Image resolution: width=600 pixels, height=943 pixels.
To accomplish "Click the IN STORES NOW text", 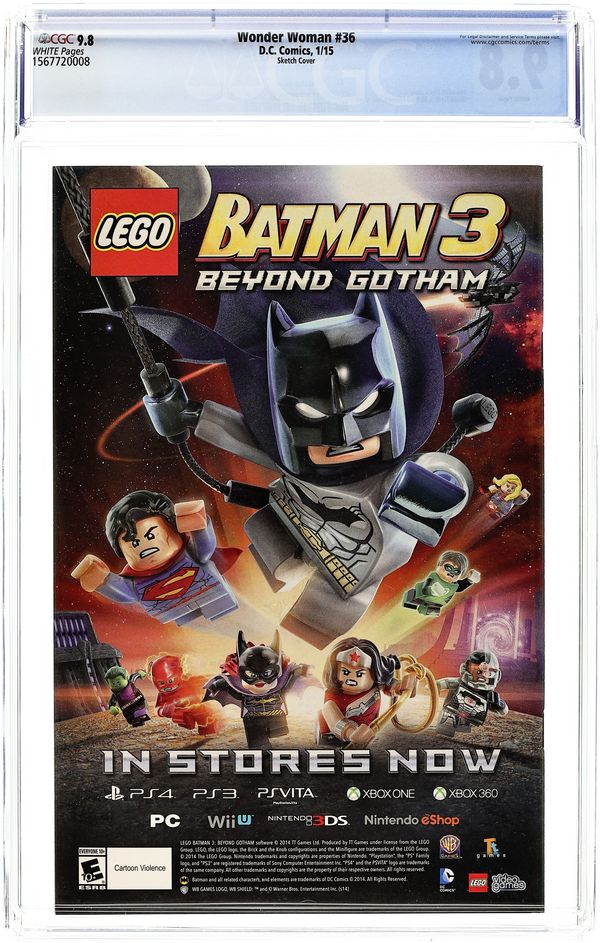I will click(301, 761).
